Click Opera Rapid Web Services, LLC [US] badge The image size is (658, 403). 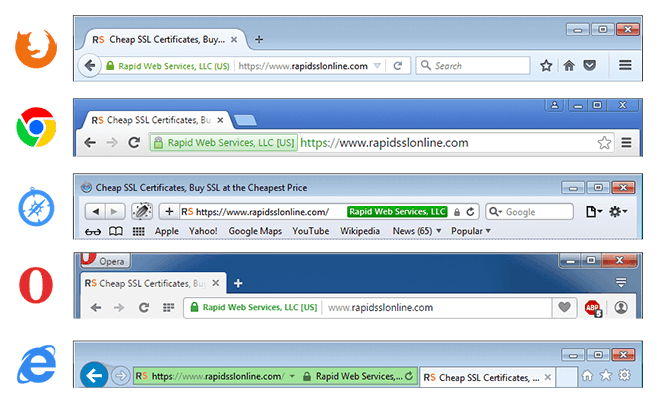254,307
